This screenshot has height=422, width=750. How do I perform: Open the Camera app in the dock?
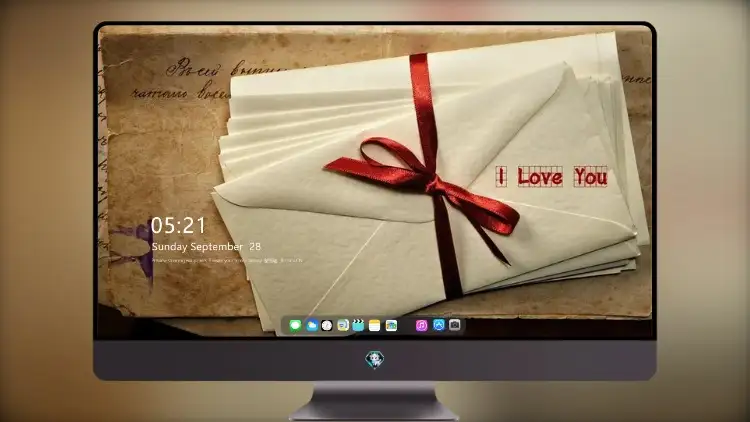[x=455, y=325]
